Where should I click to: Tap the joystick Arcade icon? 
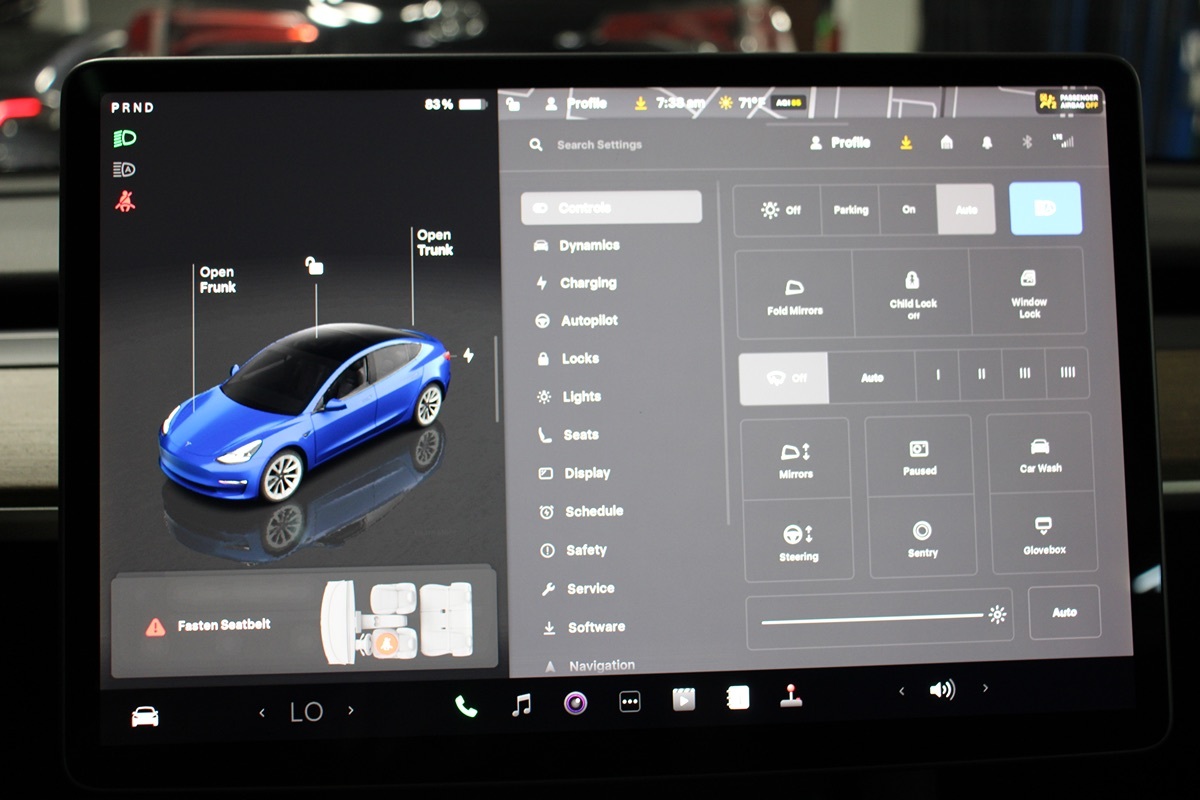[791, 696]
